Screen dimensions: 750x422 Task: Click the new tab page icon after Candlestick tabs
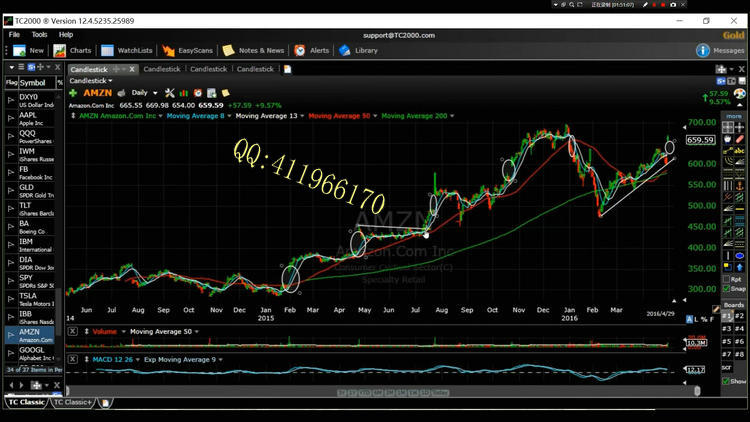tap(287, 69)
